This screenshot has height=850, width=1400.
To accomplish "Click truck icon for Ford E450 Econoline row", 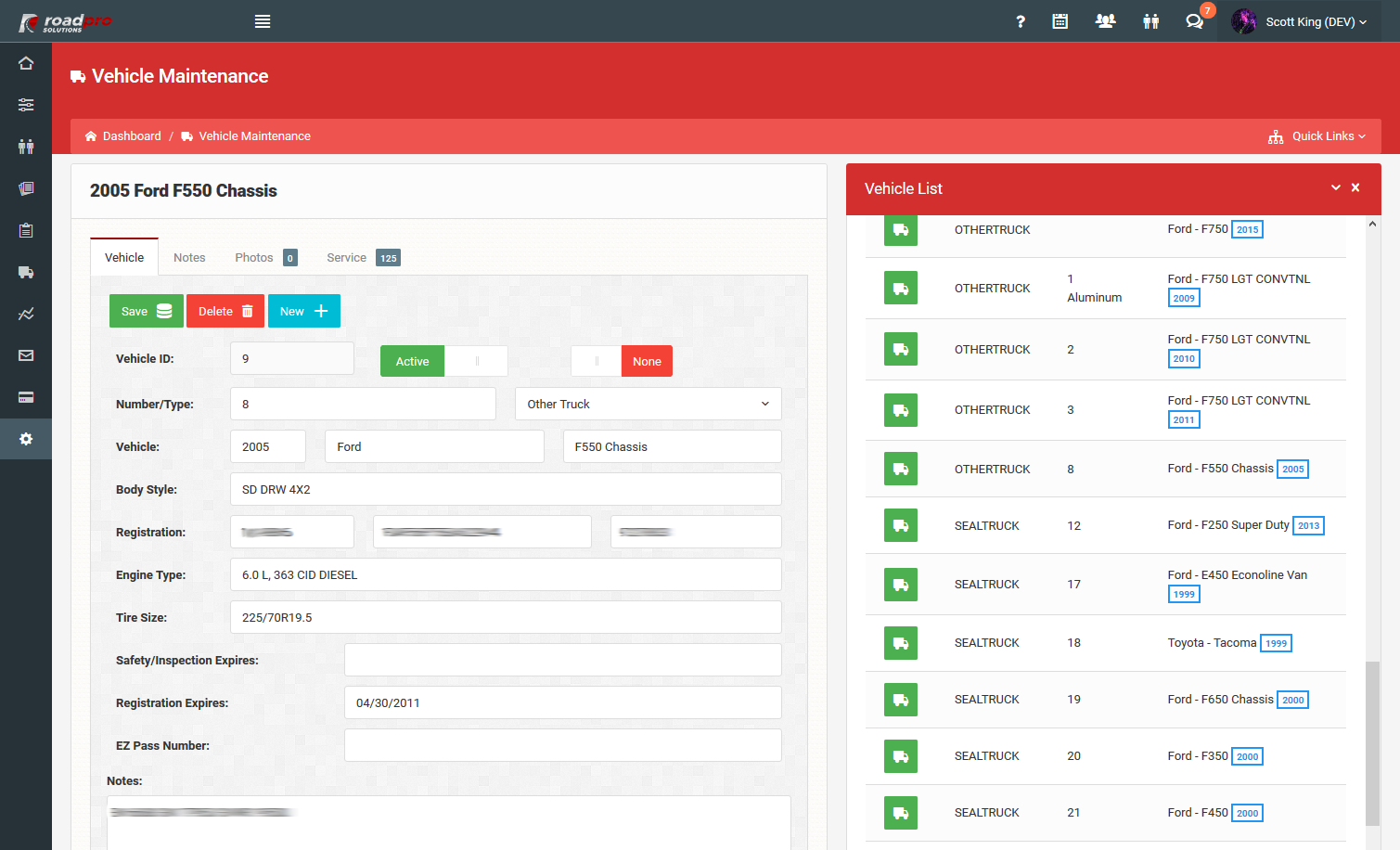I will pyautogui.click(x=901, y=585).
